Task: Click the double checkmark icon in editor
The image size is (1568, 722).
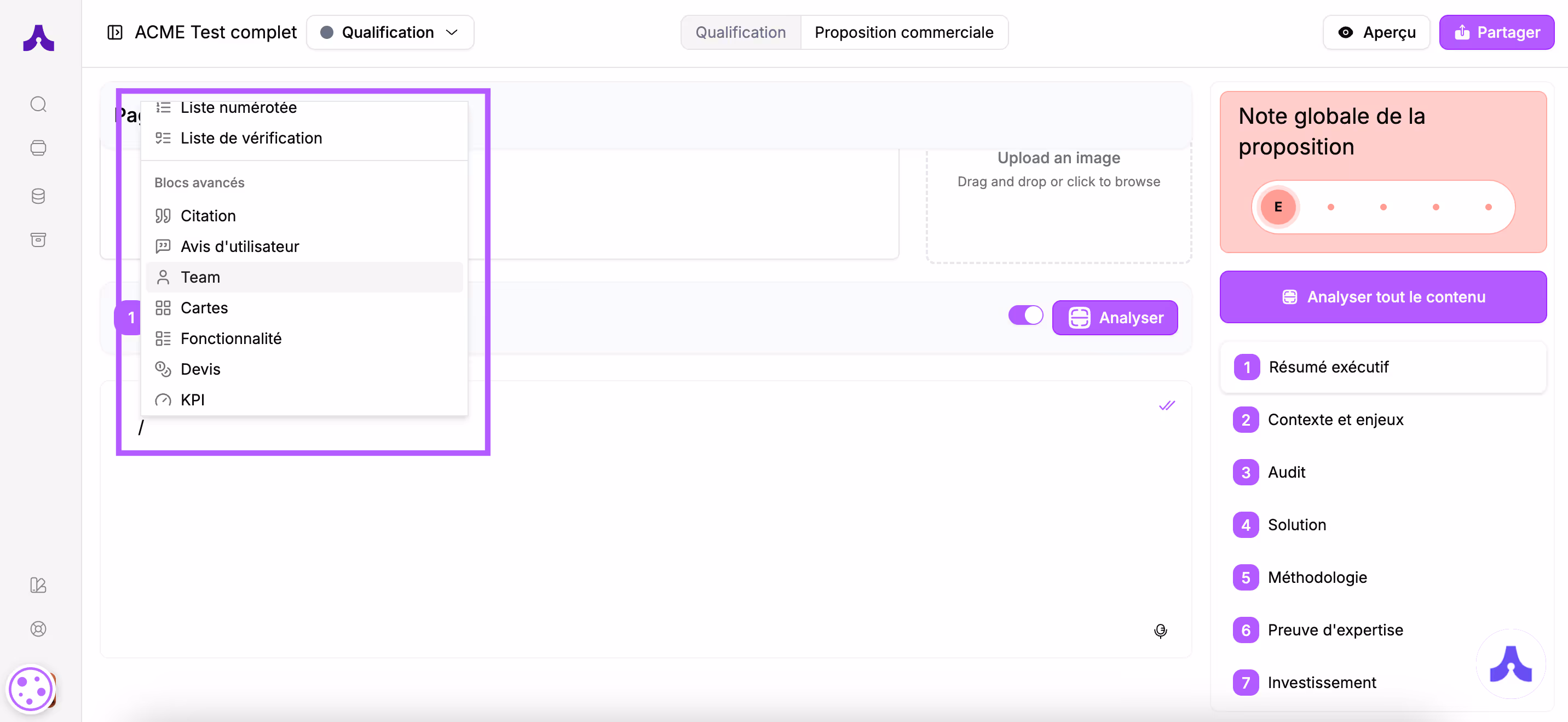Action: tap(1166, 406)
